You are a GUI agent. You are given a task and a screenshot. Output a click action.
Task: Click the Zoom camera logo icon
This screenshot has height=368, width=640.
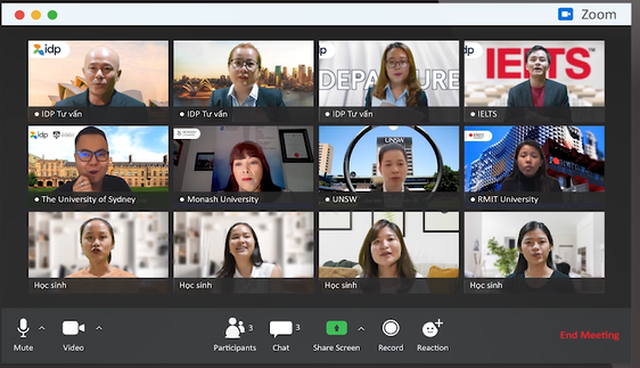(x=565, y=14)
